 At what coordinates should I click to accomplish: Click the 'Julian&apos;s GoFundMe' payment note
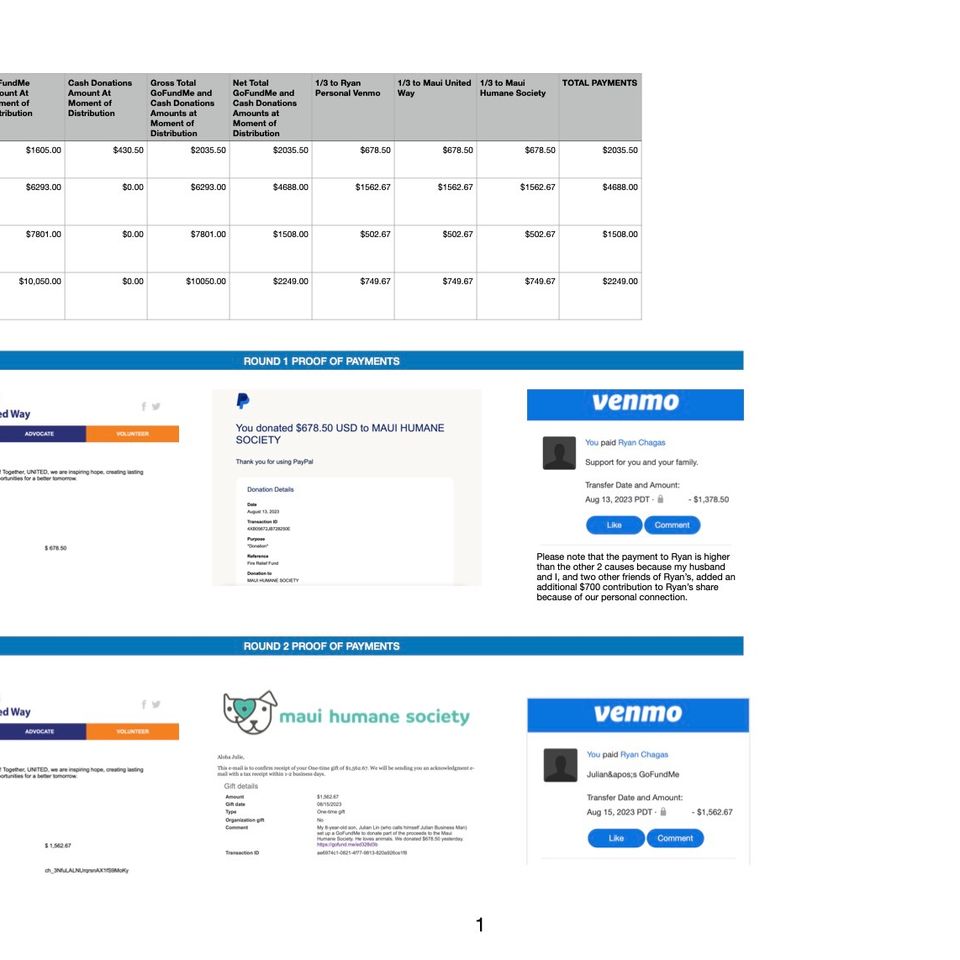click(x=632, y=774)
